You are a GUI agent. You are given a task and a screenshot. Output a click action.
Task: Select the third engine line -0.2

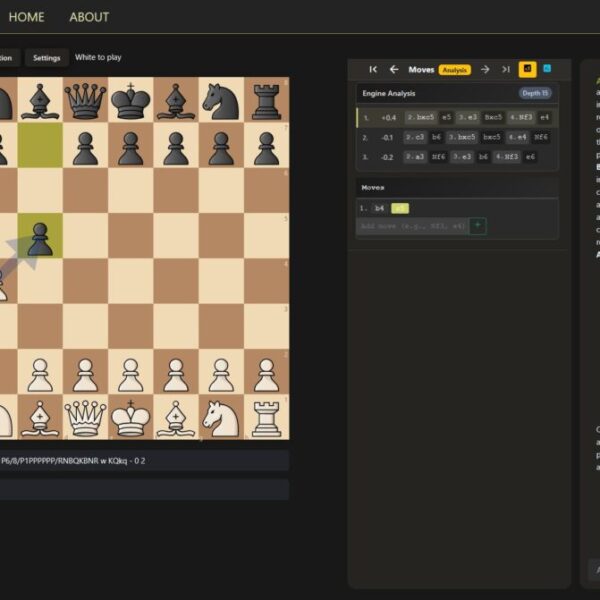(x=387, y=157)
